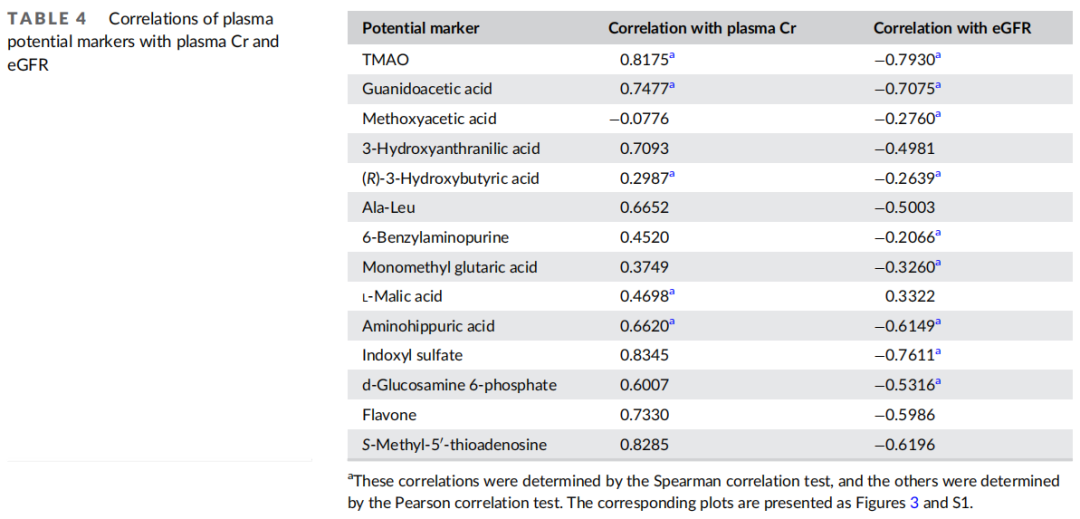
Task: Click footnote marker beside Guanidoacetic acid 0.7477
Action: [672, 86]
